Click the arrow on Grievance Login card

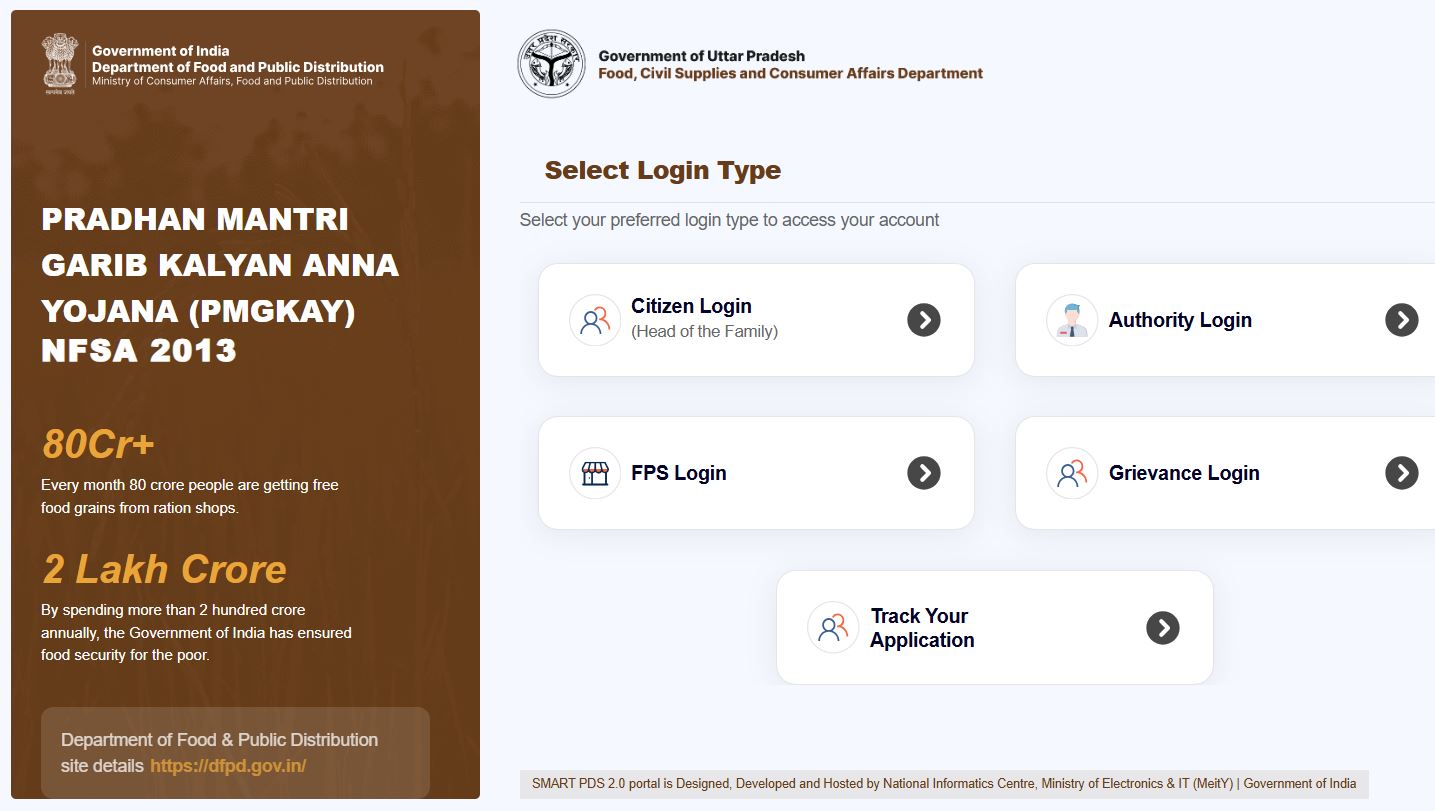pyautogui.click(x=1402, y=473)
